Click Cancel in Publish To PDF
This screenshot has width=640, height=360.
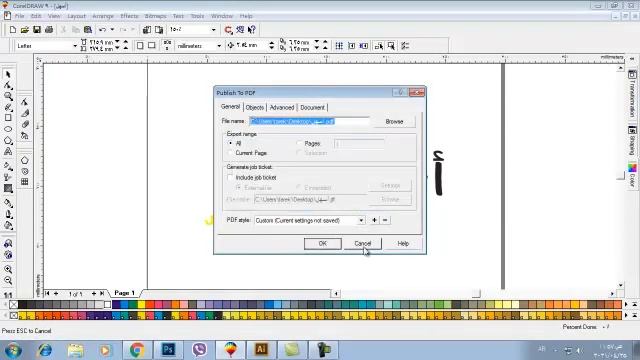(362, 244)
